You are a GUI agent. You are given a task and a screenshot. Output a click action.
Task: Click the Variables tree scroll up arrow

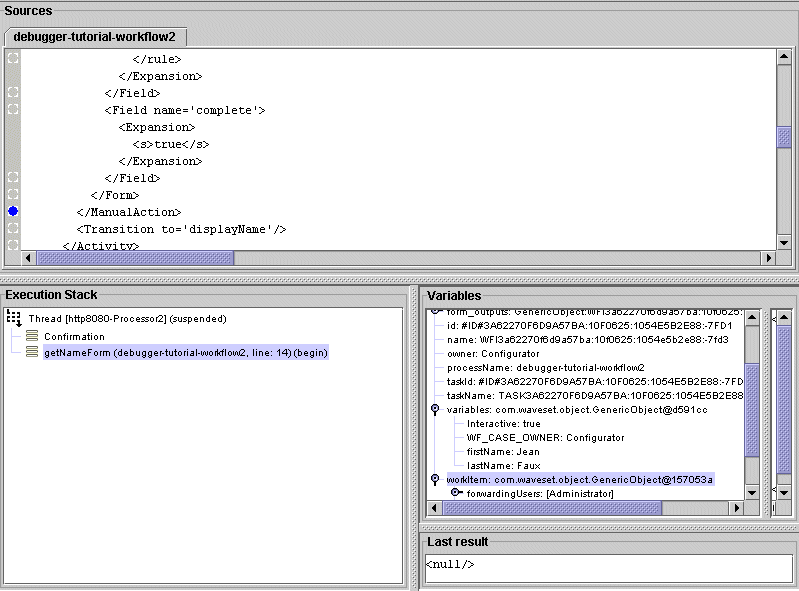tap(752, 318)
